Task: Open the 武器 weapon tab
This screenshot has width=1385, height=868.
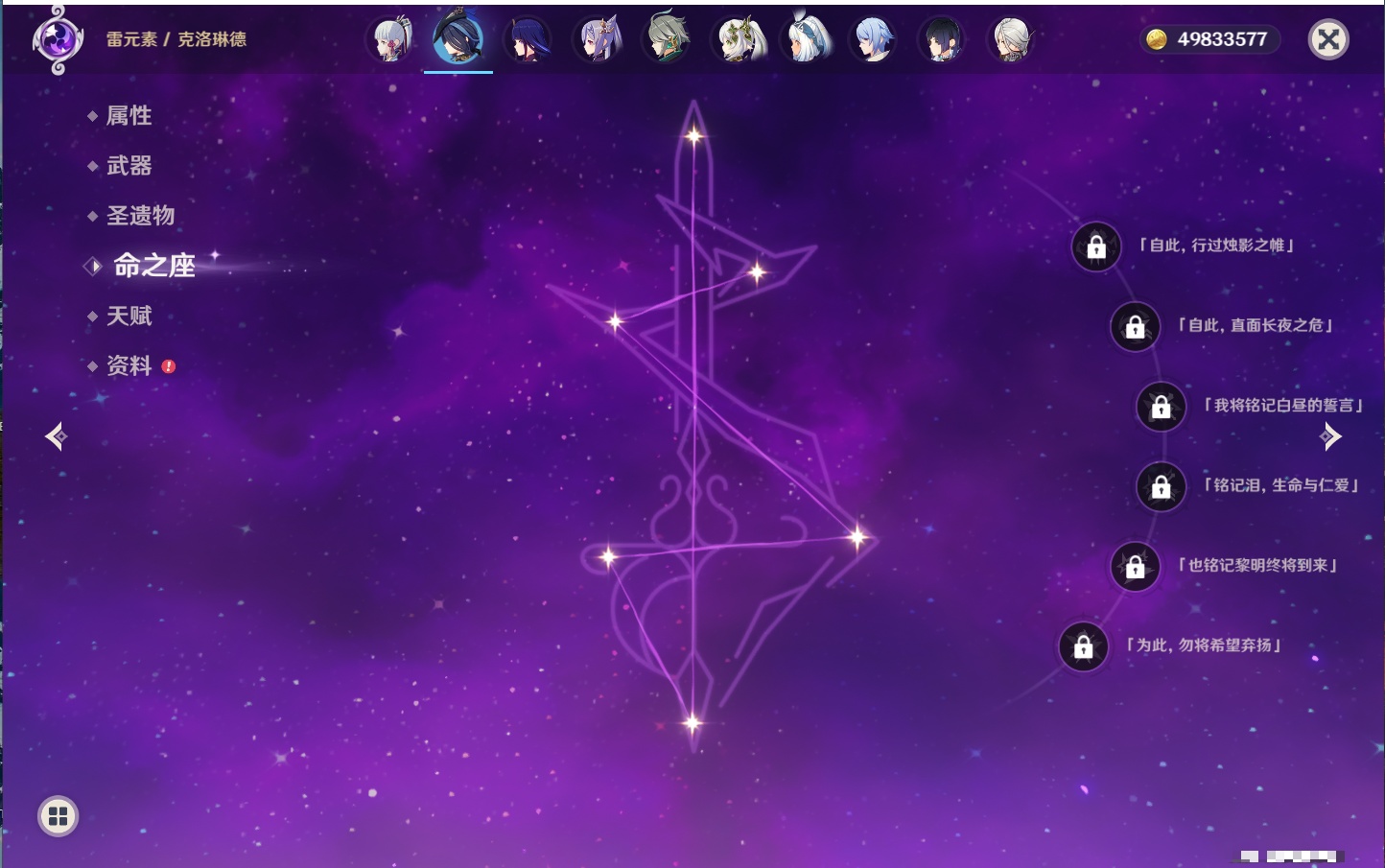Action: (x=129, y=166)
